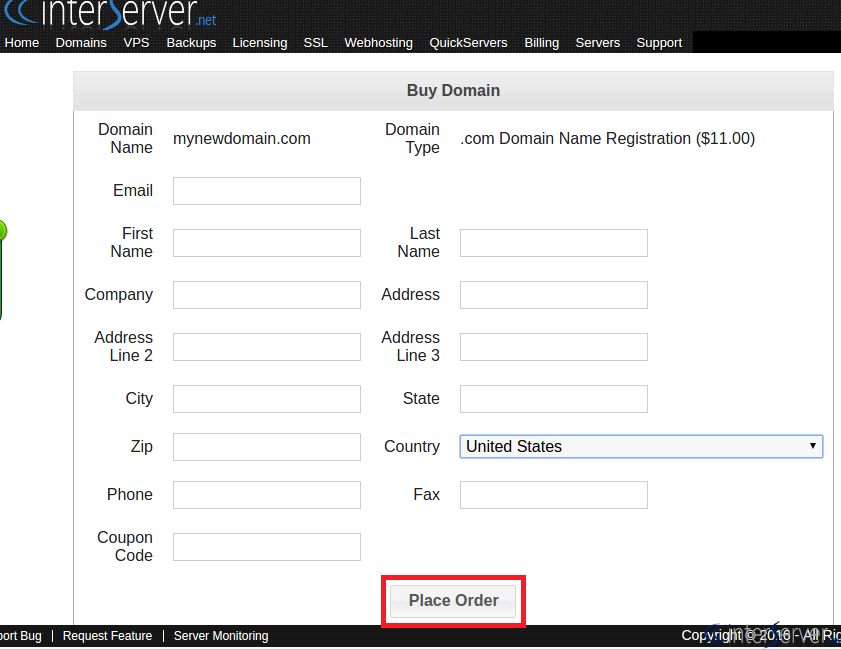Click the First Name field
Screen dimensions: 841x650
click(x=267, y=243)
